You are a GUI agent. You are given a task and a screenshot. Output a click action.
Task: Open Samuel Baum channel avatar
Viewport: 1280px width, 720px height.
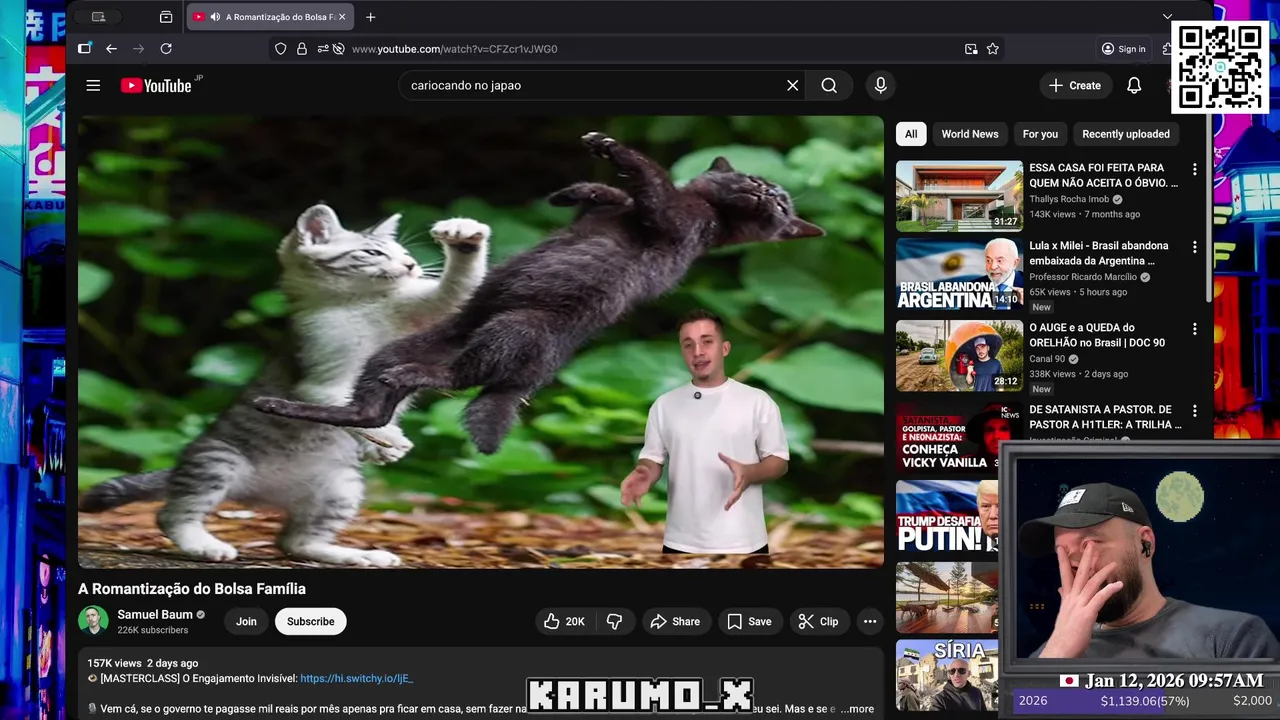tap(94, 621)
